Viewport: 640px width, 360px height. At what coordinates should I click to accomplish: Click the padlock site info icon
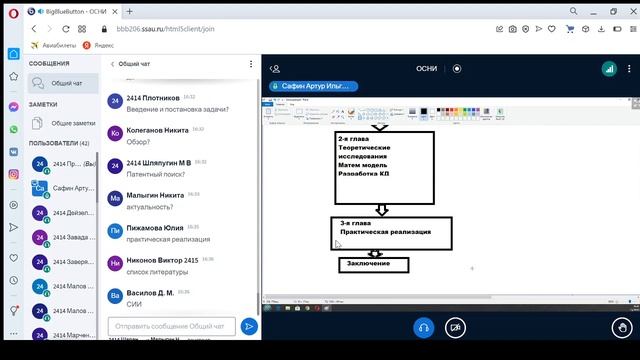[104, 29]
